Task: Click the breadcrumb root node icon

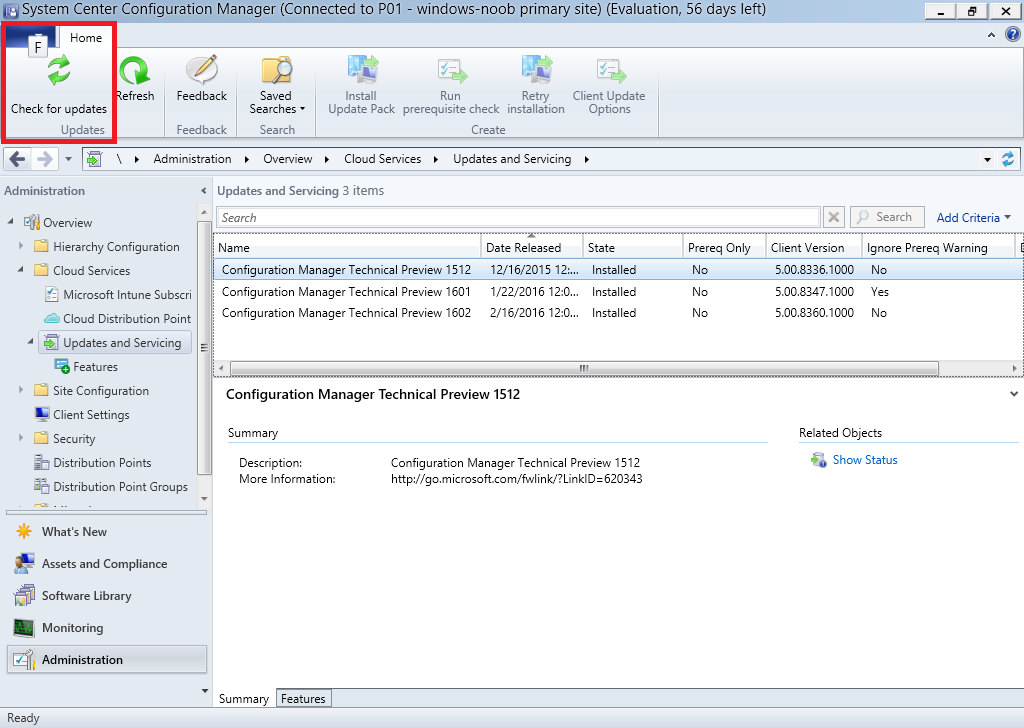Action: point(94,159)
